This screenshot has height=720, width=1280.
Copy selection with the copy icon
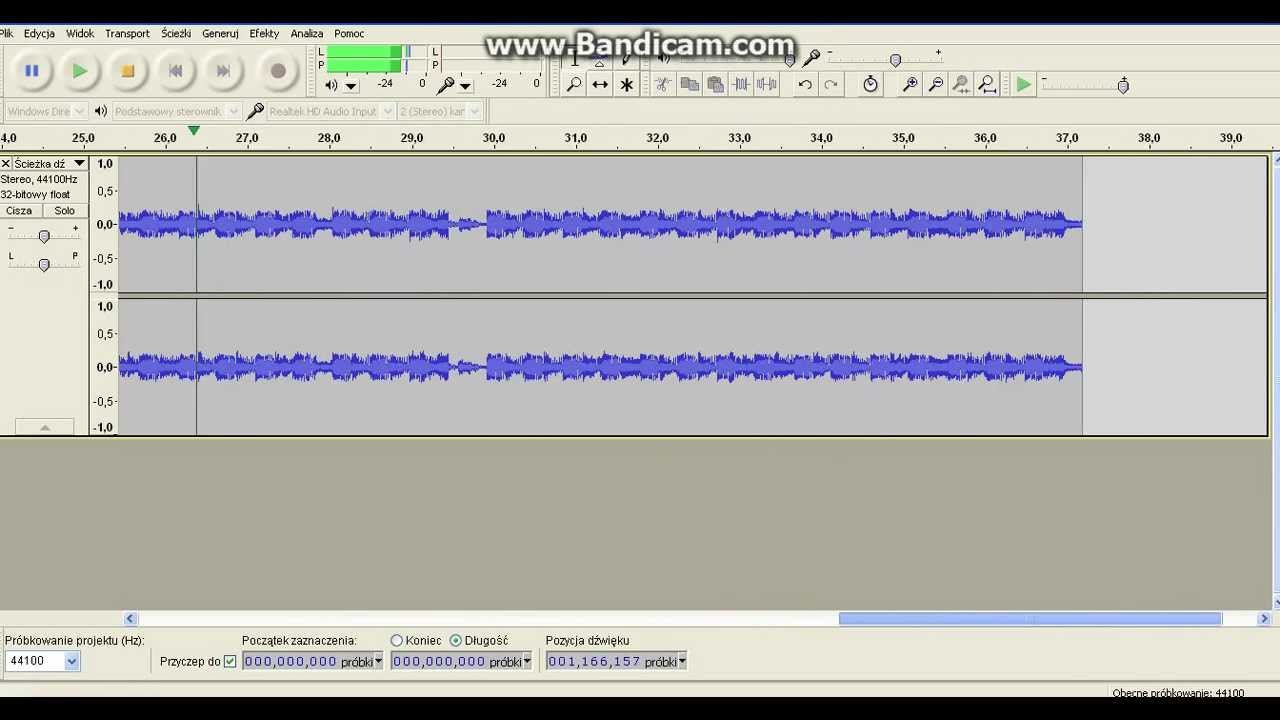[x=689, y=85]
